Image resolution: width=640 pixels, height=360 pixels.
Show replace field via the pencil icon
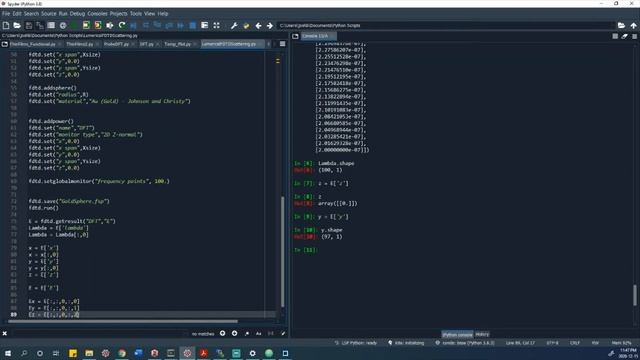[283, 333]
